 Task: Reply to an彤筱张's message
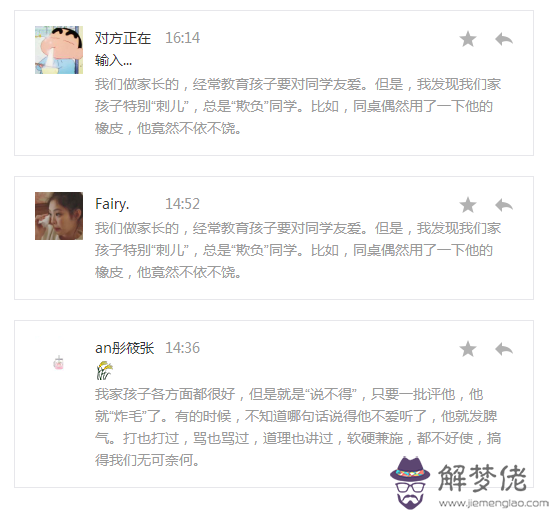[504, 349]
